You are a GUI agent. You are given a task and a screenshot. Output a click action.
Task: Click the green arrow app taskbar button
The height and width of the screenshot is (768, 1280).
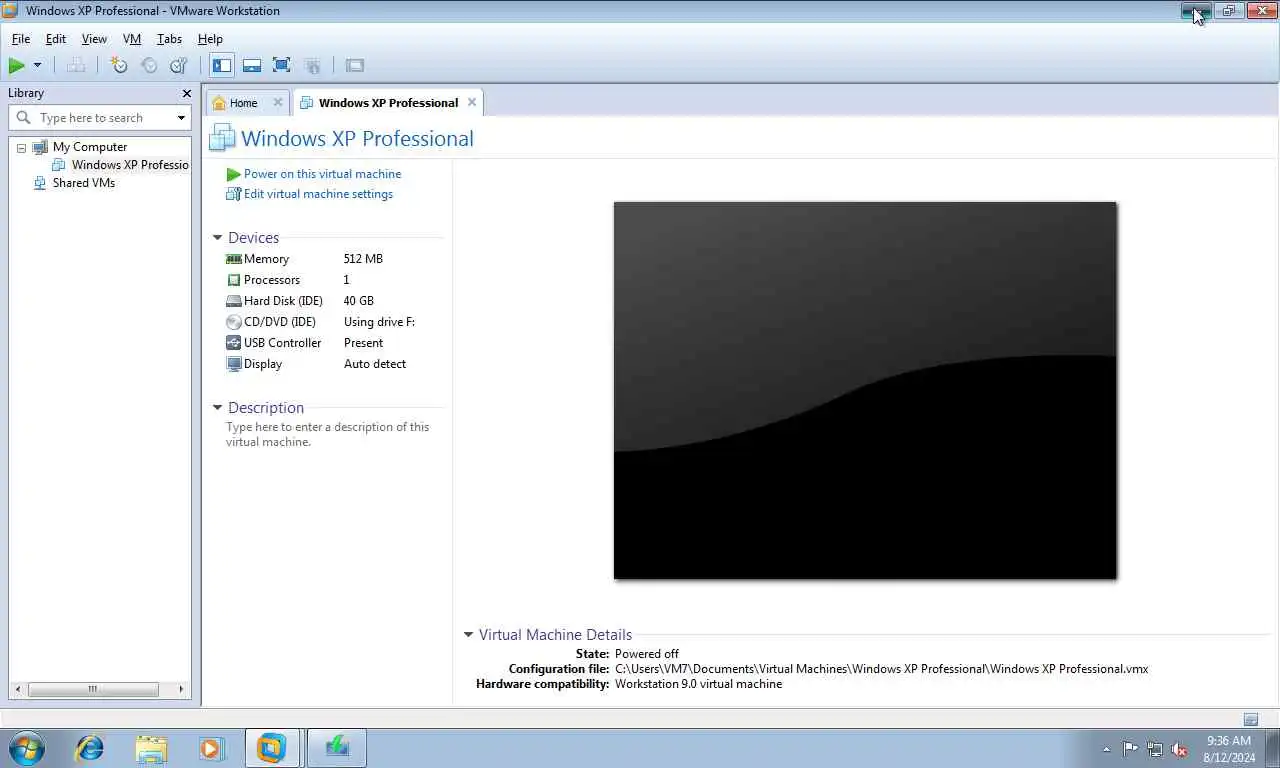(337, 748)
